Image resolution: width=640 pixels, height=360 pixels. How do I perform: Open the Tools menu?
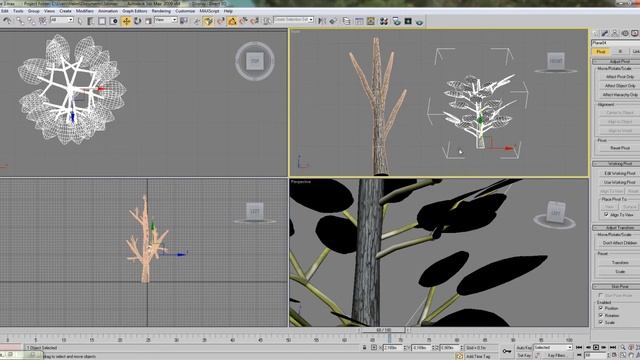coord(18,11)
